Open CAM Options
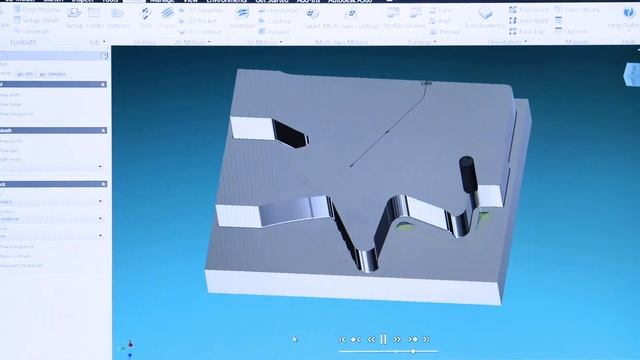This screenshot has width=640, height=360. click(571, 31)
